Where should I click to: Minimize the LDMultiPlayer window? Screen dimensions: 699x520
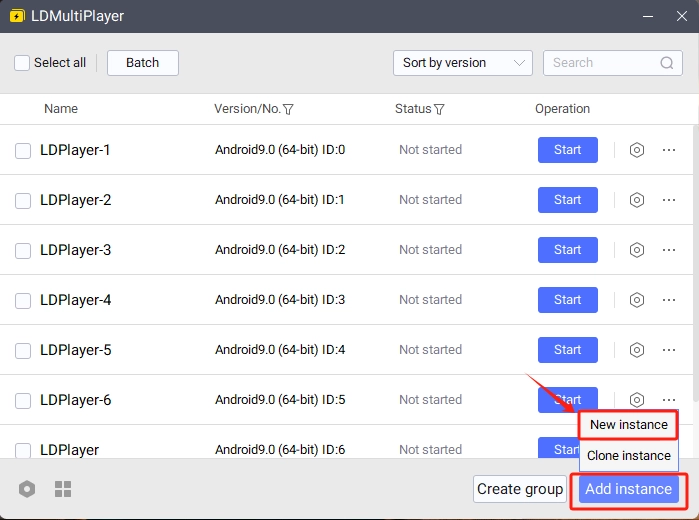(x=648, y=17)
